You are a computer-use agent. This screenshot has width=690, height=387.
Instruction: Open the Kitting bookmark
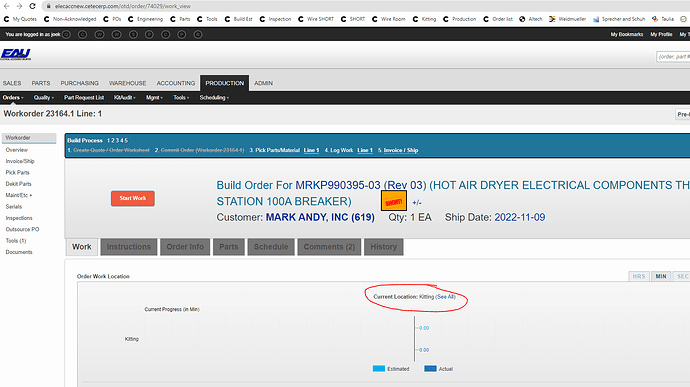424,19
